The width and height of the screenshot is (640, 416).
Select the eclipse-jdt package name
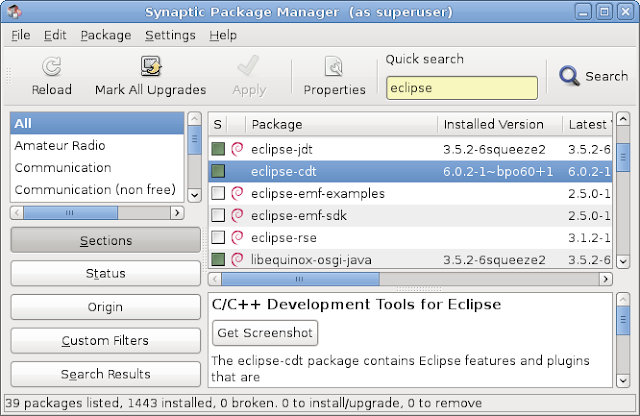(x=282, y=149)
